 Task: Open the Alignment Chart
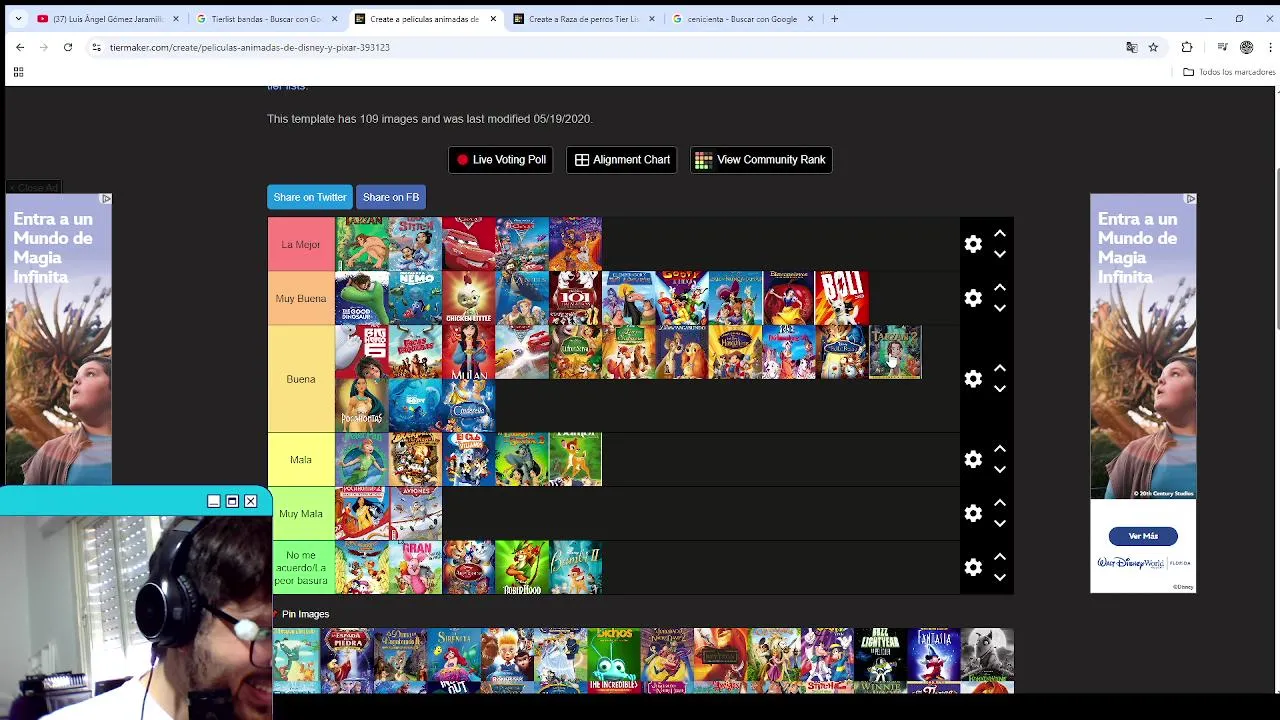(622, 160)
